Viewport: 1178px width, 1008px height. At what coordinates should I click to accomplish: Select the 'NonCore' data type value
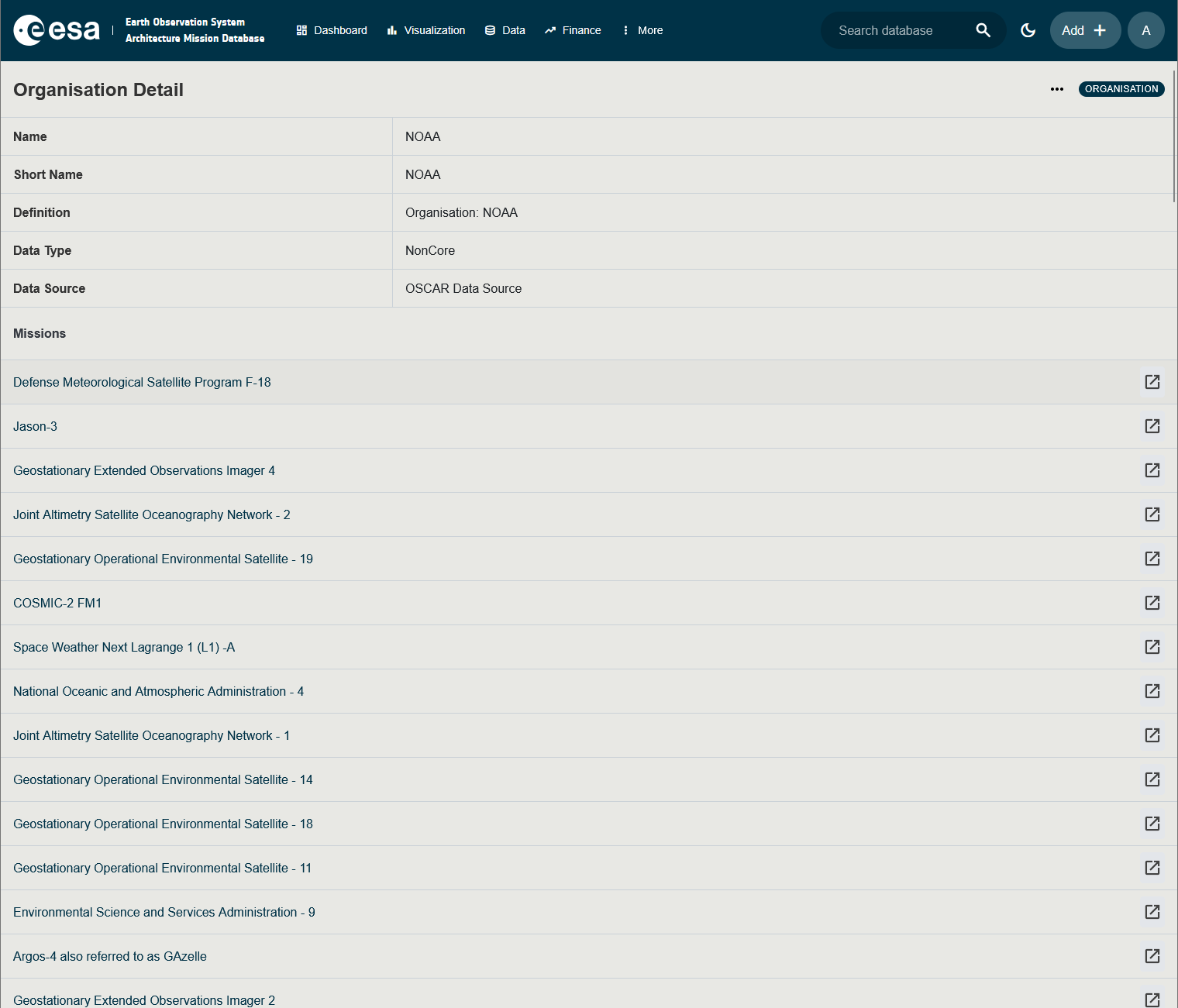click(x=430, y=250)
